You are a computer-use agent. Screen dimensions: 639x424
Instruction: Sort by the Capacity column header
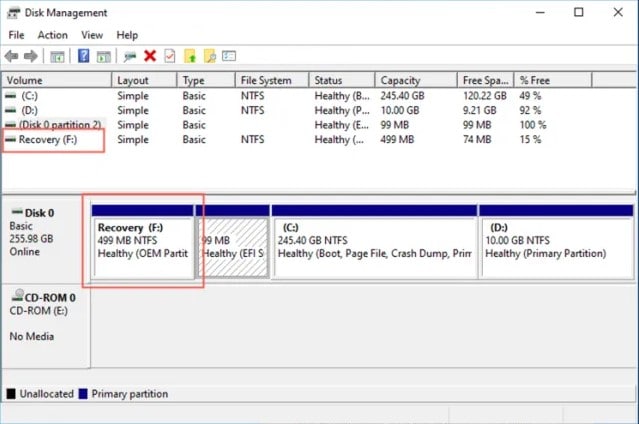400,80
